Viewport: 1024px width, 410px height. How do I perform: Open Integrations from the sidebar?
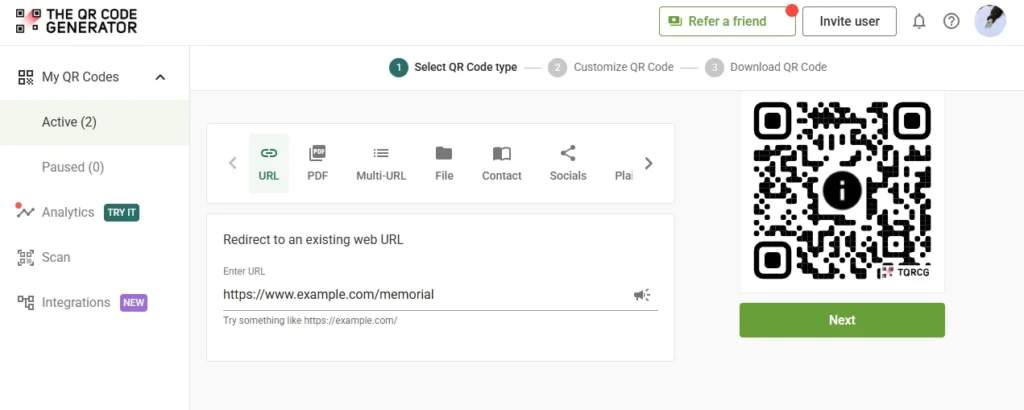tap(76, 302)
